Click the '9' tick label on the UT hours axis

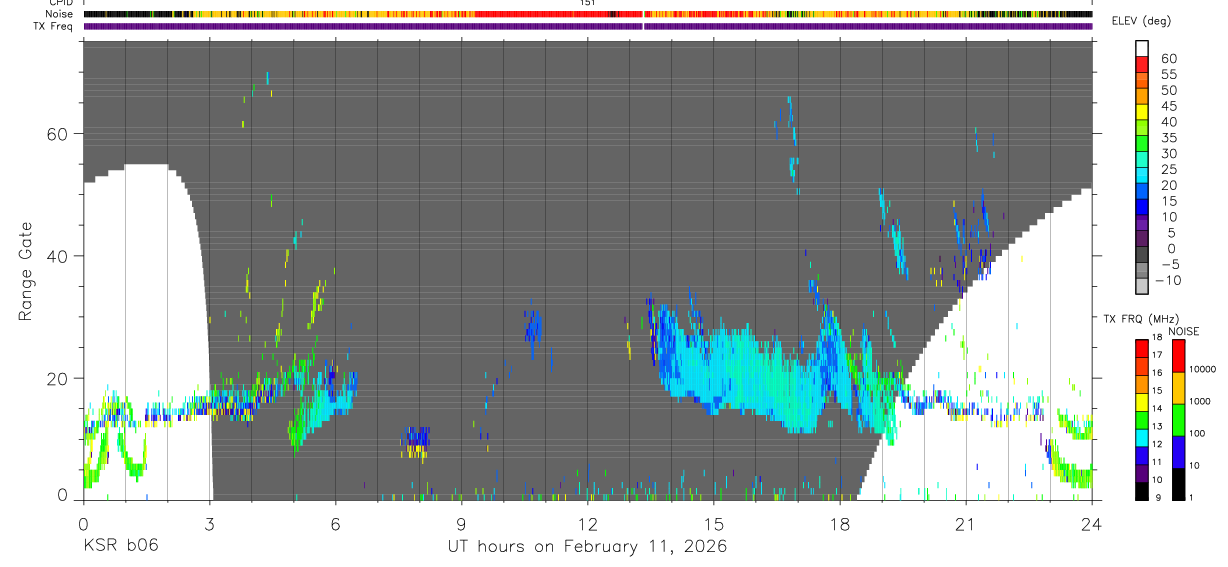pos(461,523)
